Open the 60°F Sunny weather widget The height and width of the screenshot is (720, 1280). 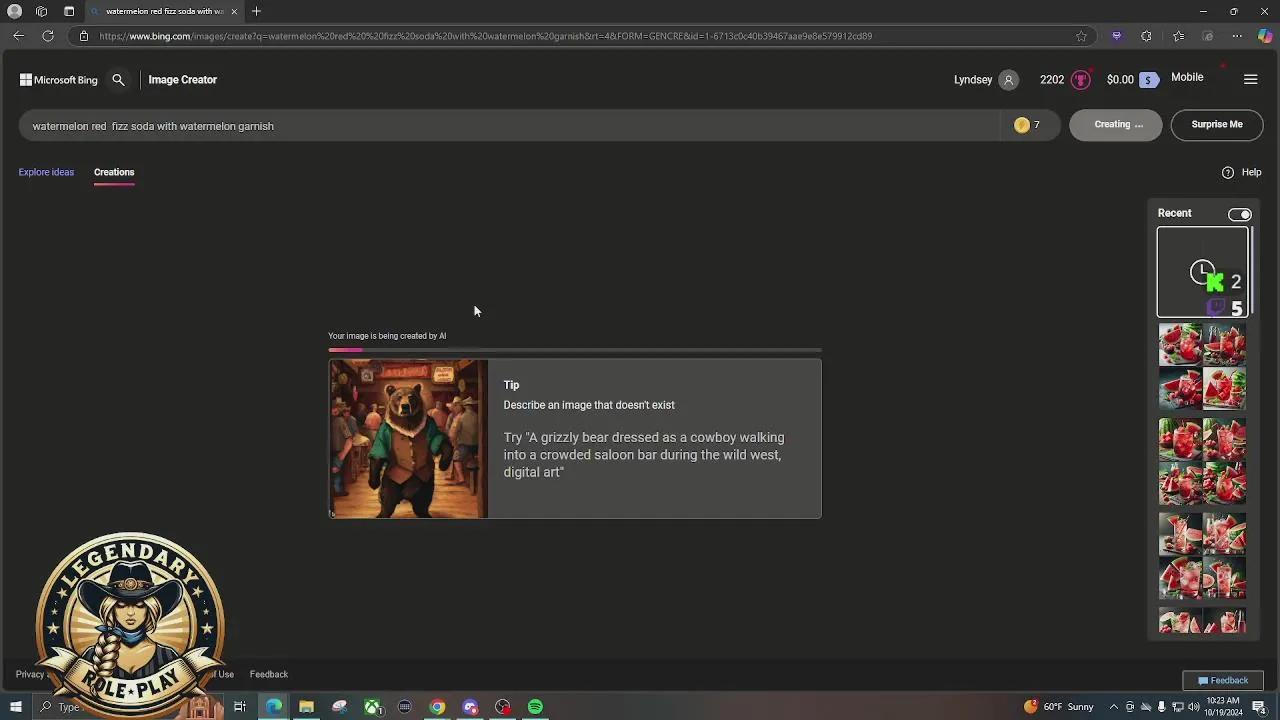(x=1059, y=707)
